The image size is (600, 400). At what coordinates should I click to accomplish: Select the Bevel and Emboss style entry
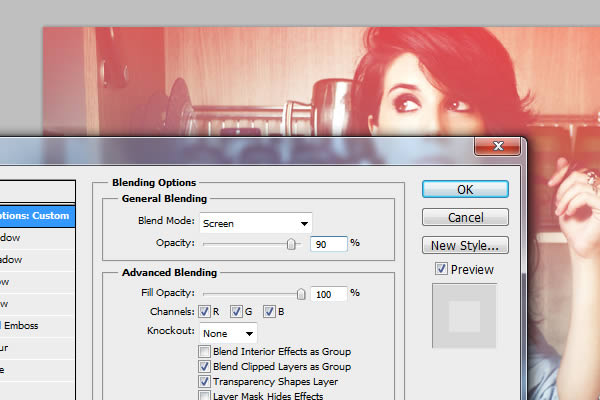(37, 325)
